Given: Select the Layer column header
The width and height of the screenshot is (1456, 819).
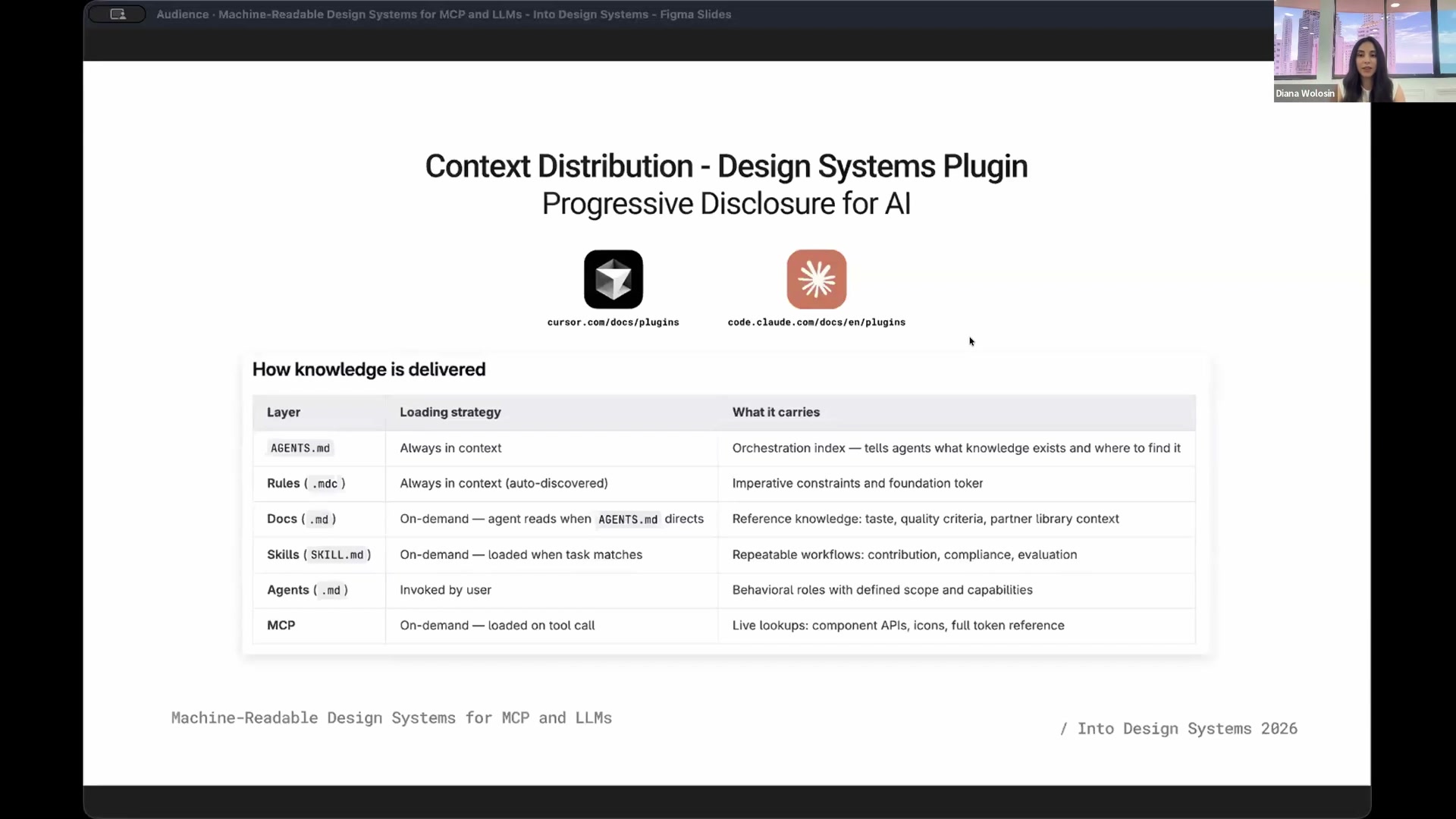Looking at the screenshot, I should click(x=284, y=412).
